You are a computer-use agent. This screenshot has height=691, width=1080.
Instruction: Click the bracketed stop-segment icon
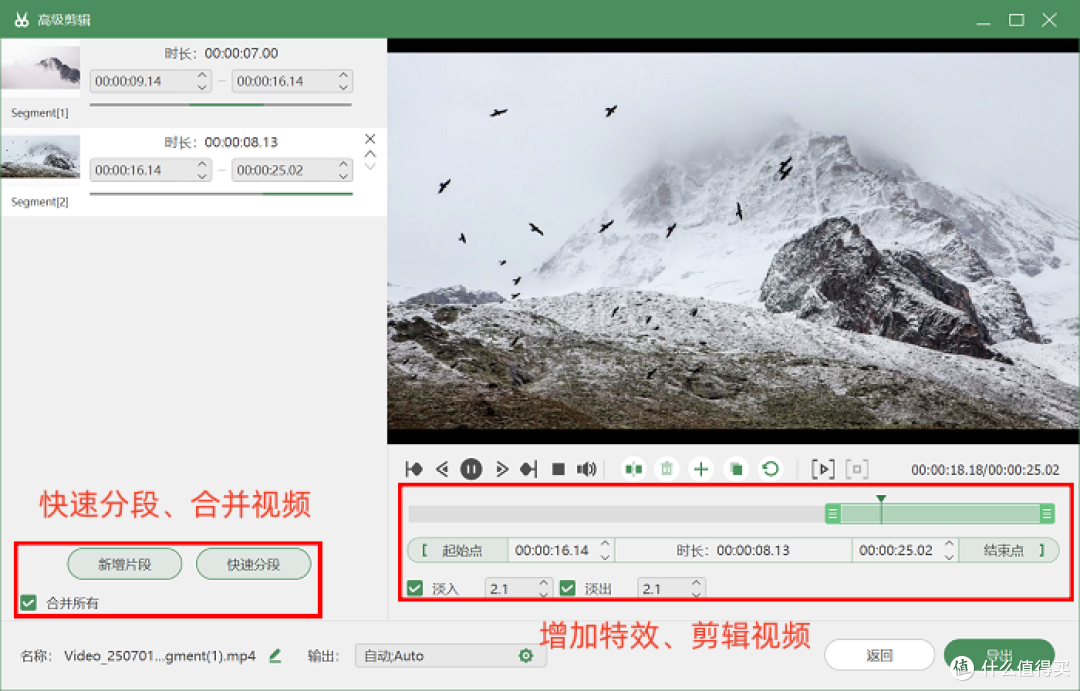(857, 469)
